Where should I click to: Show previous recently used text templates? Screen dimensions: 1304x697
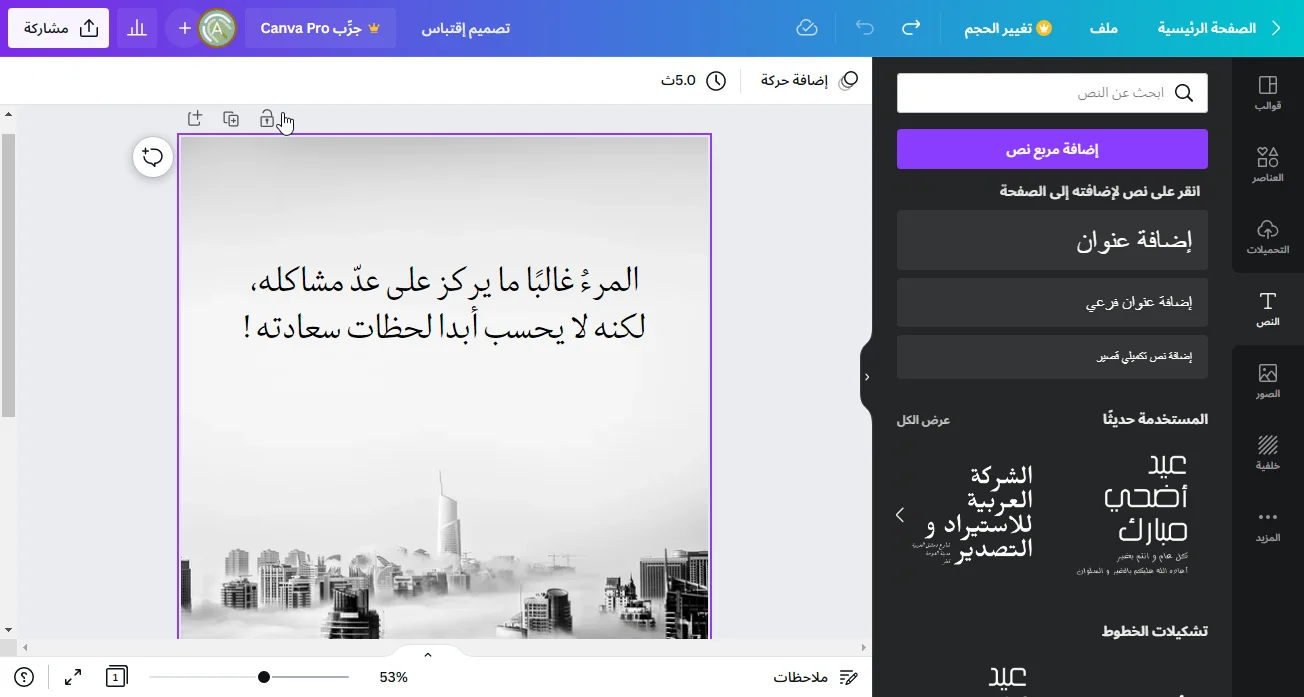pos(900,515)
